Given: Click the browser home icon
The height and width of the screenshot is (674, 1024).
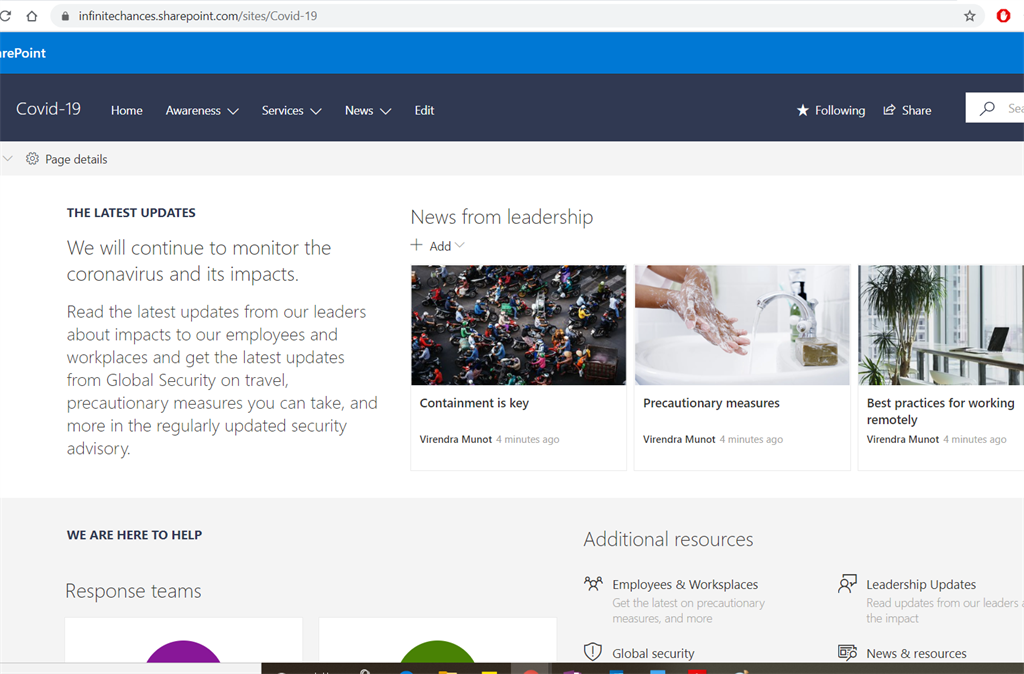Looking at the screenshot, I should click(31, 16).
